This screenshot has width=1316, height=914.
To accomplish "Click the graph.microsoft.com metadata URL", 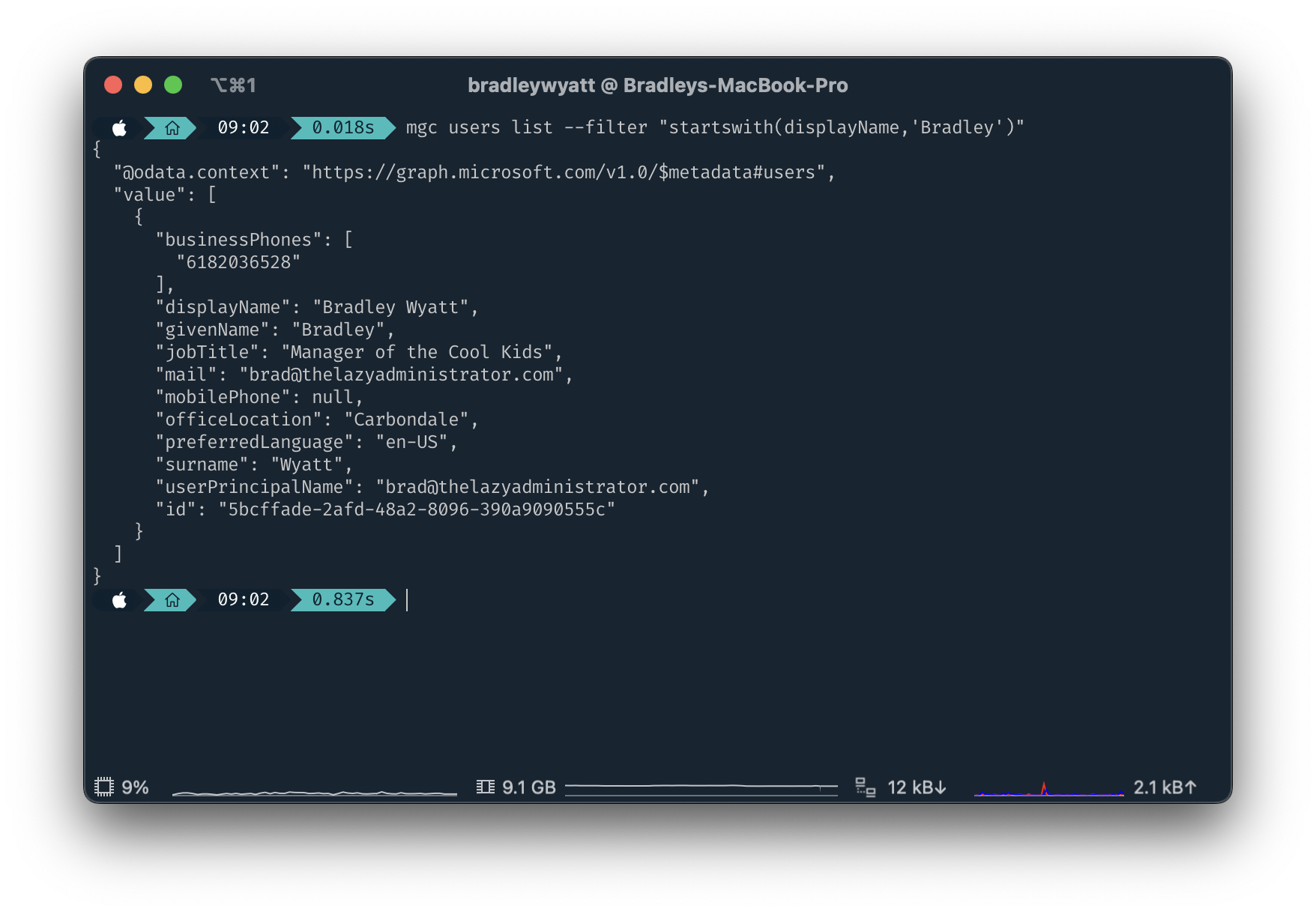I will (x=563, y=172).
